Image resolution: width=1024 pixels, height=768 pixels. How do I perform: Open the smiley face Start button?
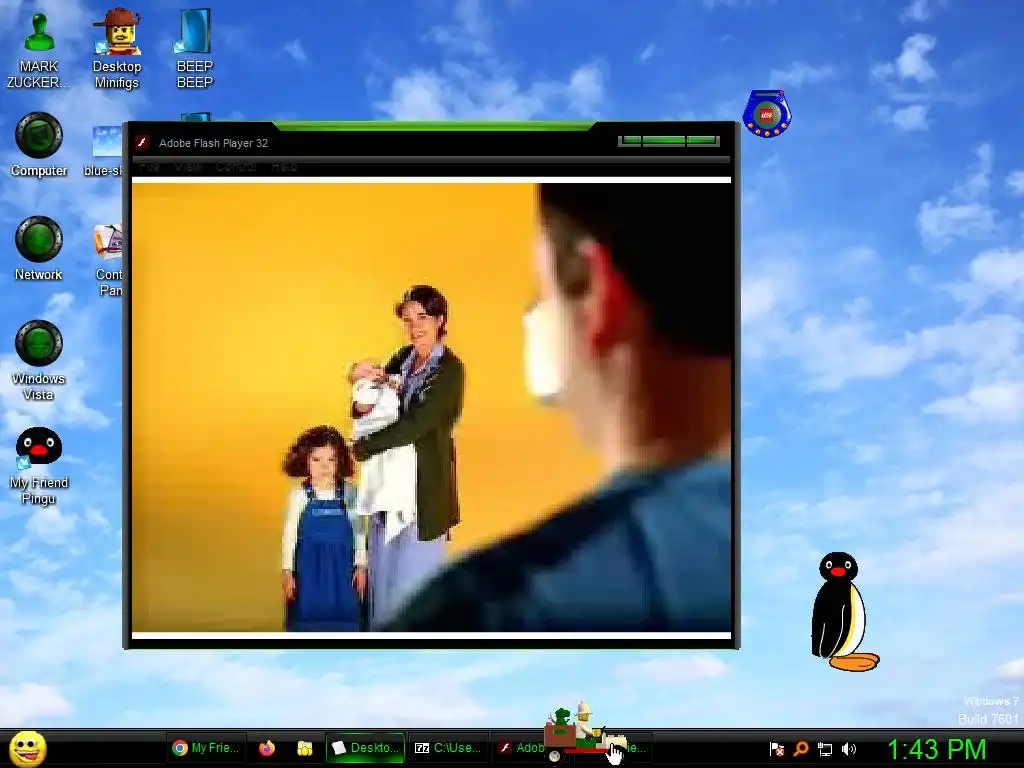click(27, 749)
